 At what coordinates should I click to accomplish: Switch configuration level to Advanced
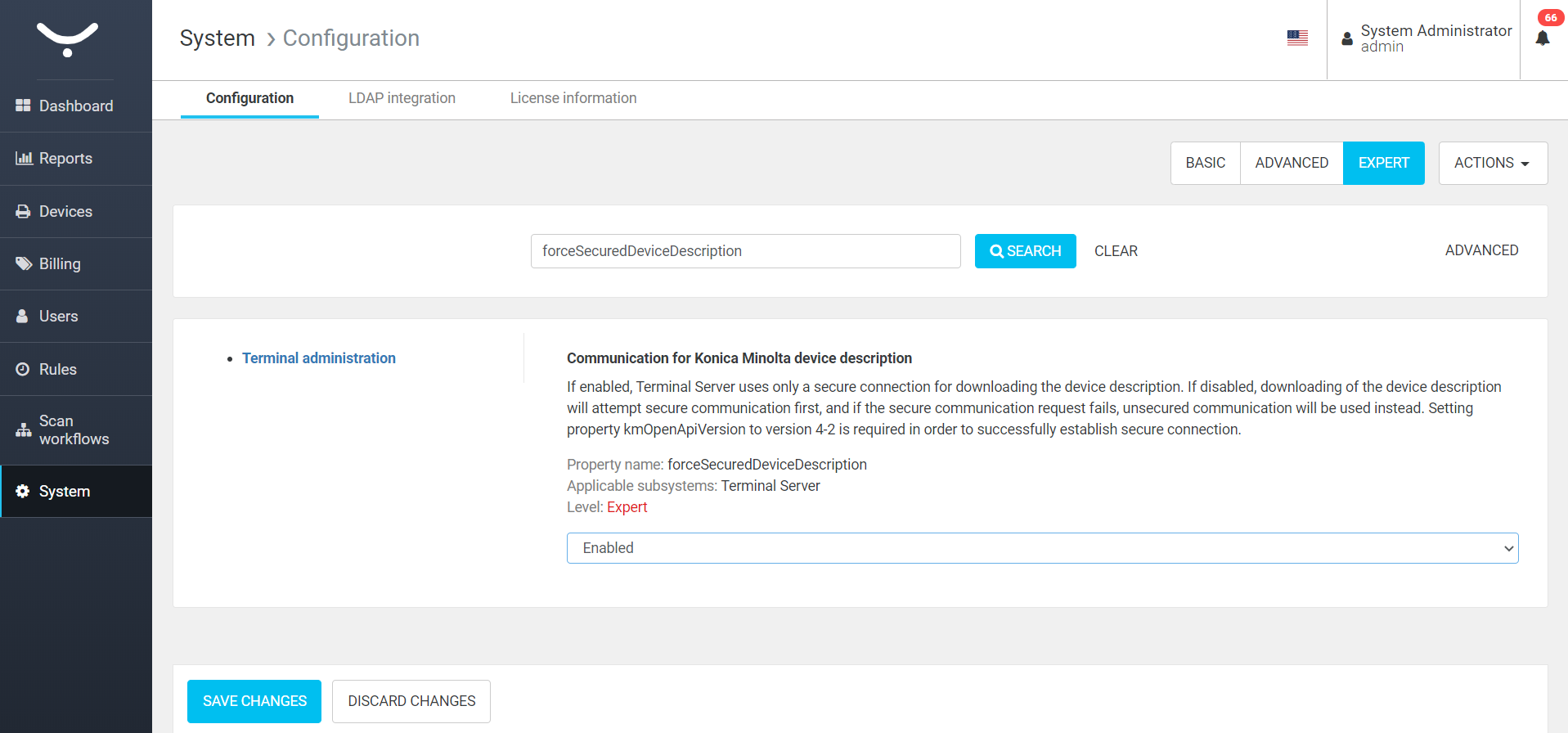pyautogui.click(x=1292, y=163)
